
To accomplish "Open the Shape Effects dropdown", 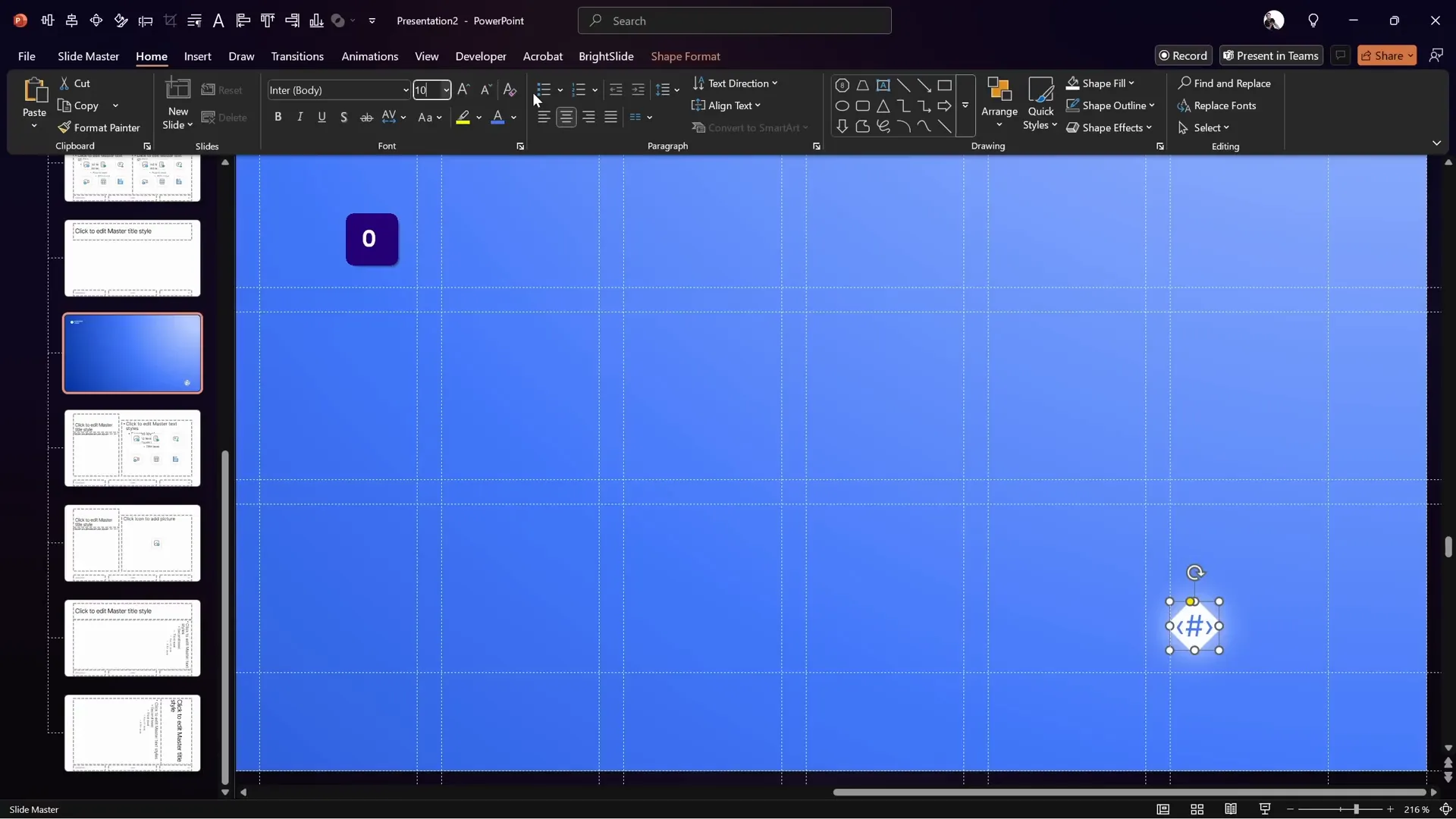I will 1109,127.
